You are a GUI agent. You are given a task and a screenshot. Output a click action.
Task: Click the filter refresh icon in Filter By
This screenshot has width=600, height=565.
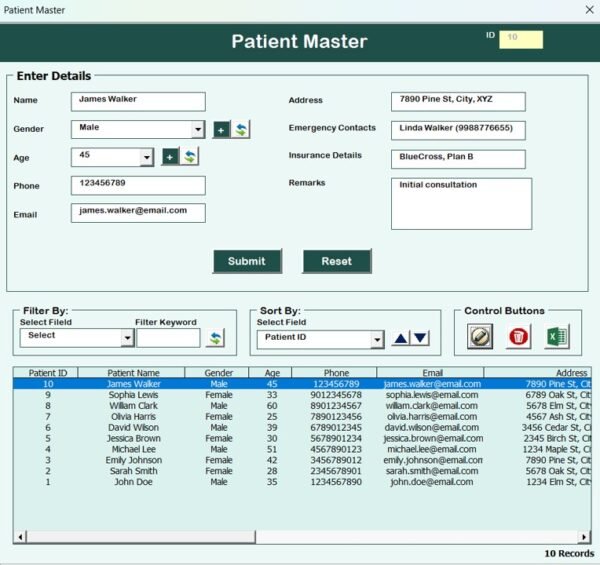(x=215, y=338)
